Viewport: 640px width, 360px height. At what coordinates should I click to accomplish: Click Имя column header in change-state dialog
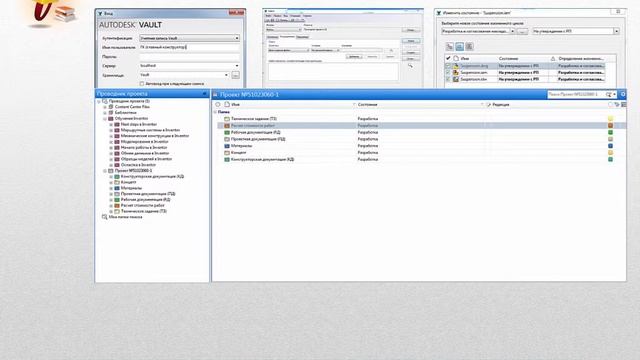[x=464, y=59]
